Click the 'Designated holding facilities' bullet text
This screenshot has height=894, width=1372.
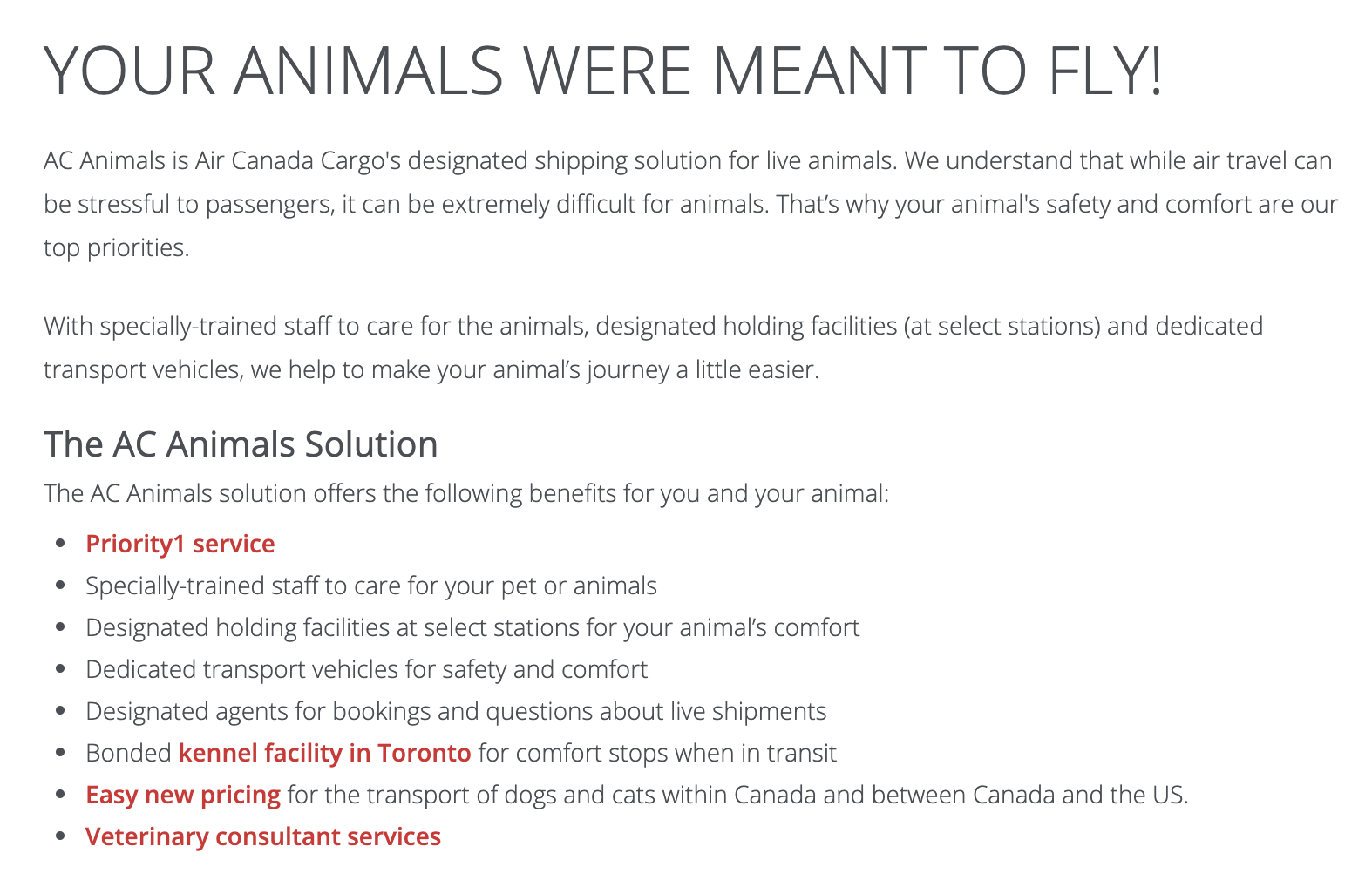coord(472,627)
